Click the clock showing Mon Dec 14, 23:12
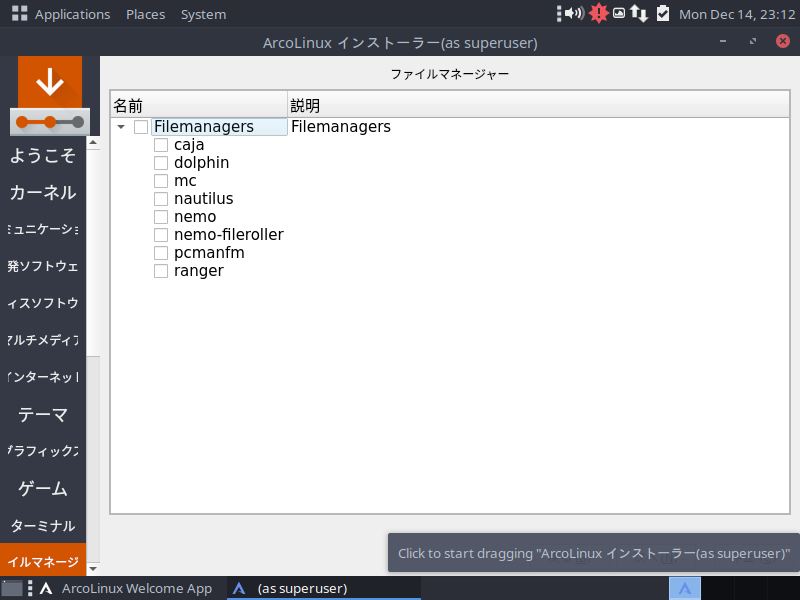Viewport: 800px width, 600px height. [737, 14]
